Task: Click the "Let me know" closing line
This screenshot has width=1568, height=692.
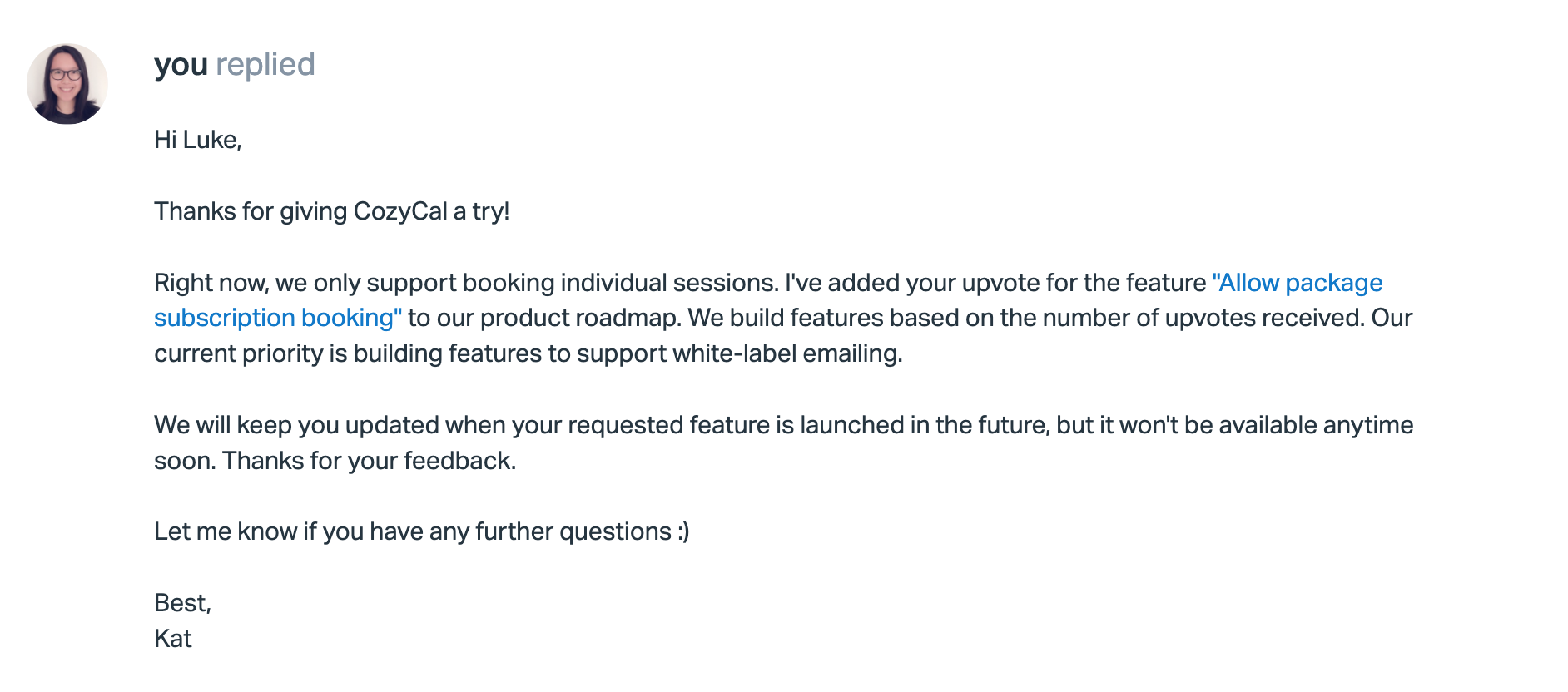Action: tap(226, 531)
